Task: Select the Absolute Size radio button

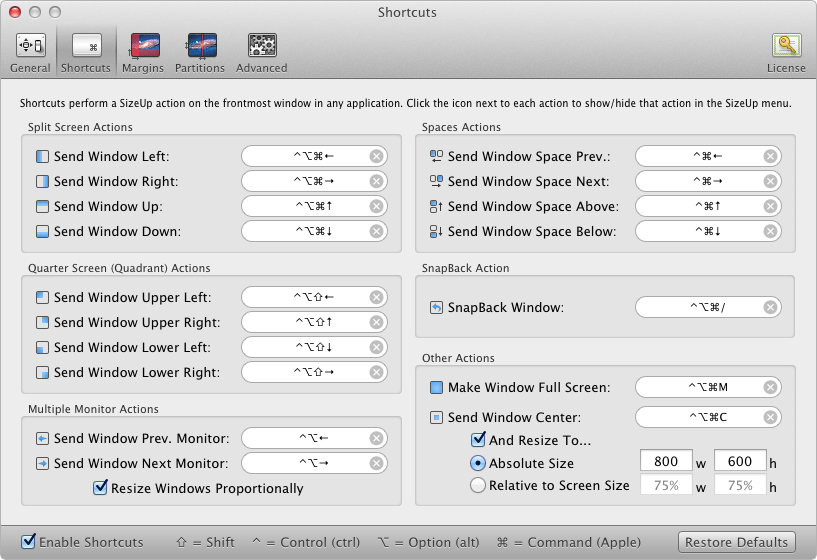Action: (478, 464)
